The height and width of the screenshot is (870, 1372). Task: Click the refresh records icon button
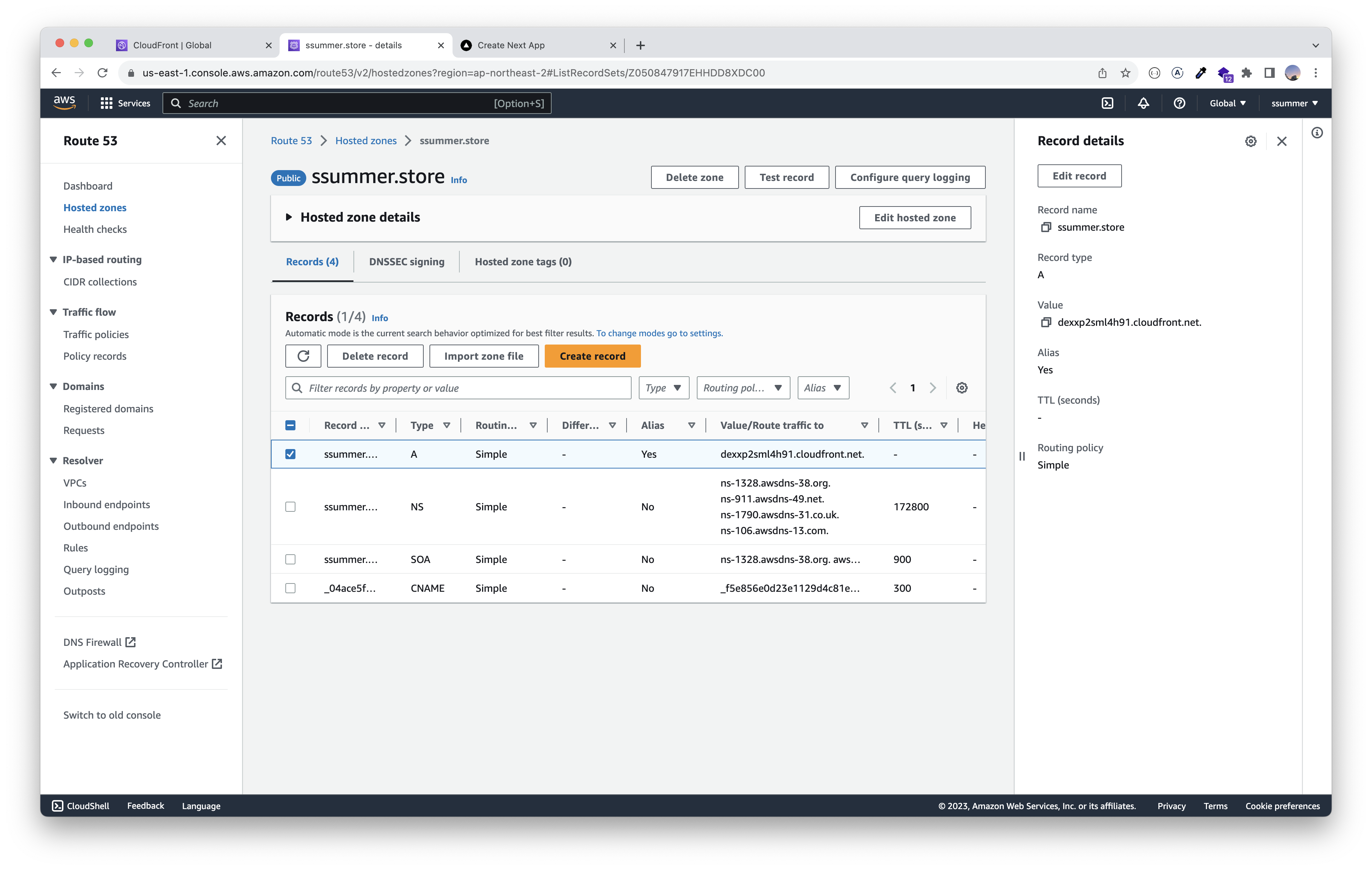(x=303, y=356)
